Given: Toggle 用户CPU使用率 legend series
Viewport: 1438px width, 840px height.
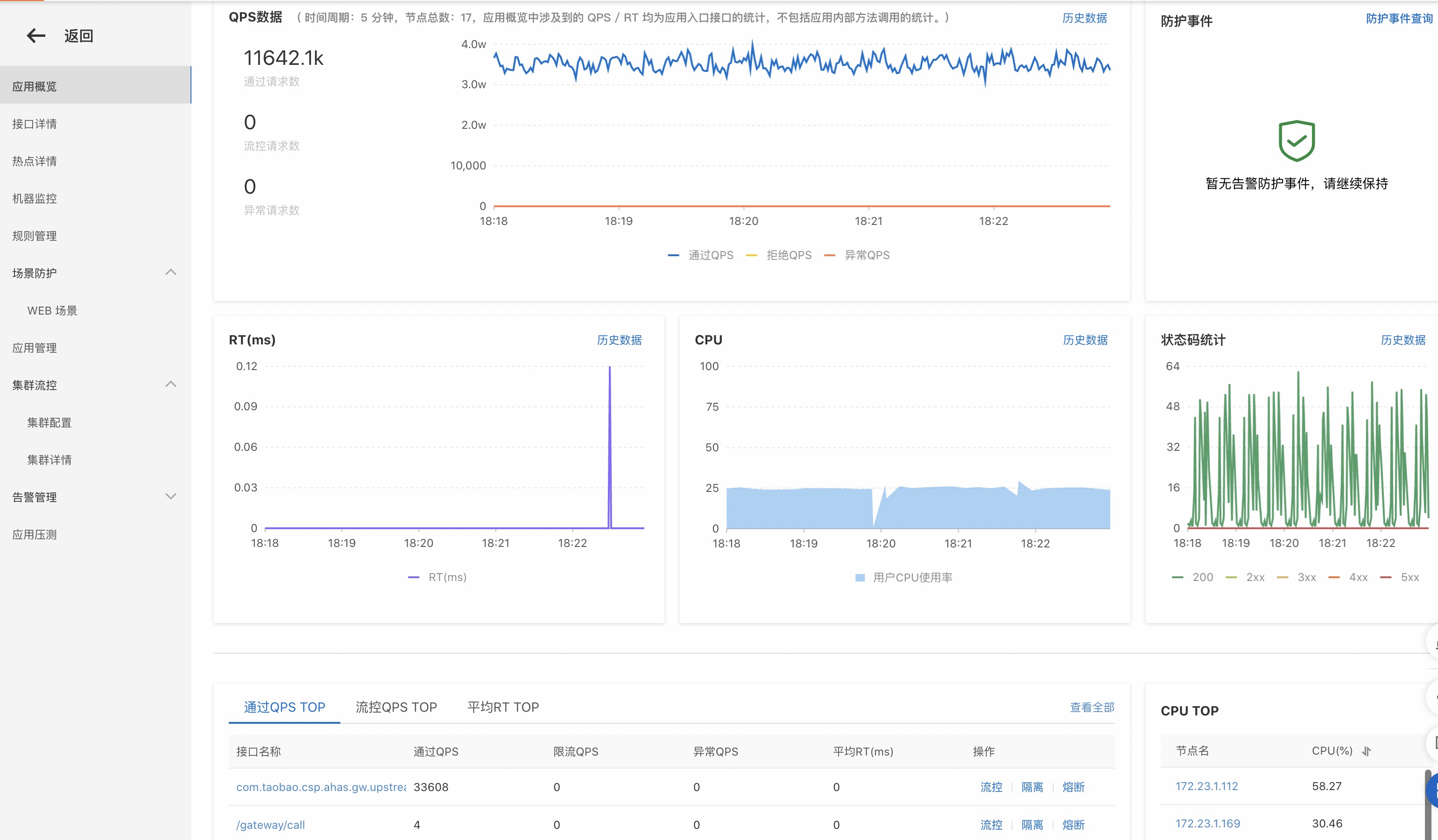Looking at the screenshot, I should coord(904,578).
